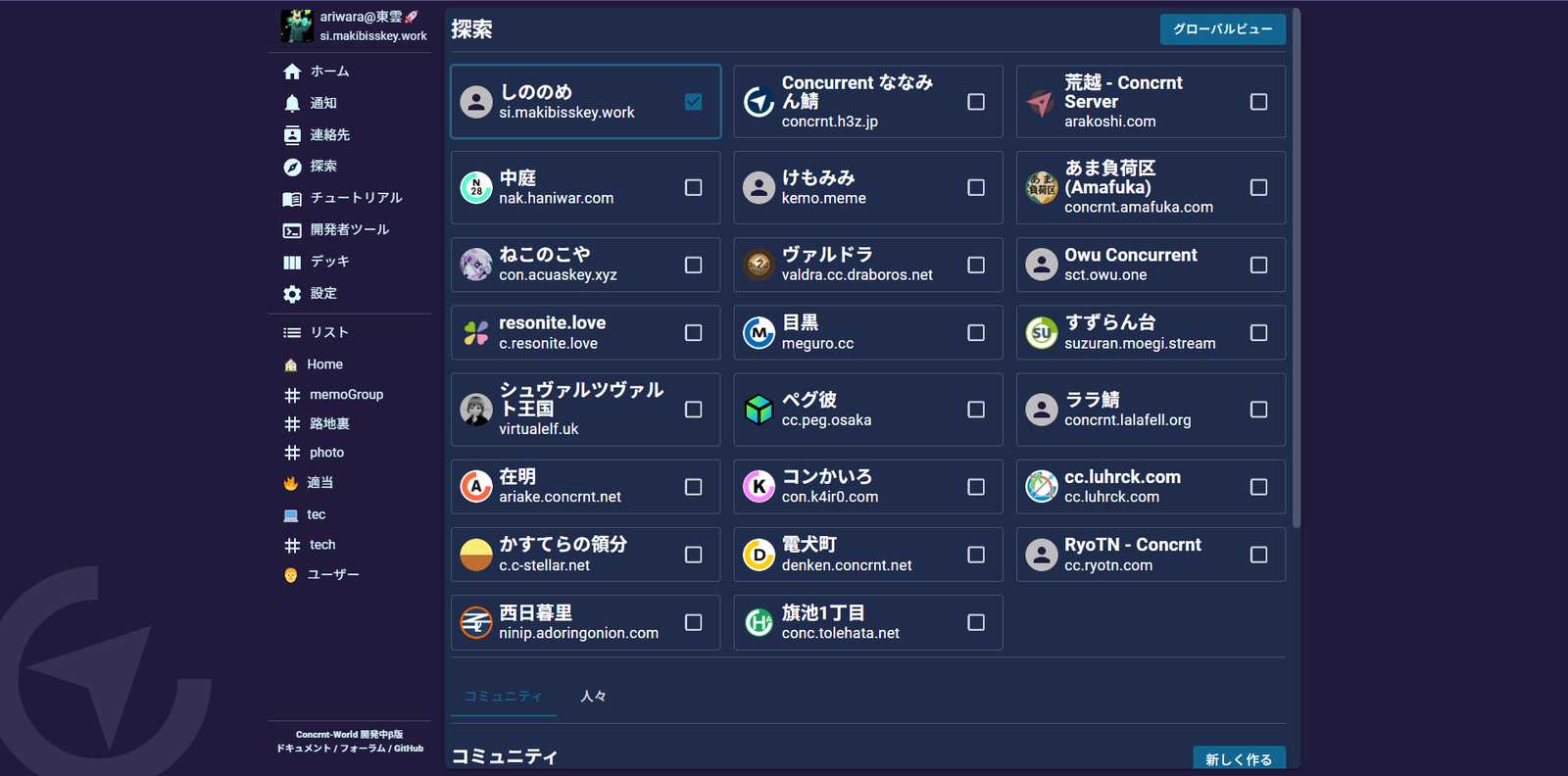Open the 連絡先 contacts icon
The height and width of the screenshot is (776, 1568).
pyautogui.click(x=292, y=135)
